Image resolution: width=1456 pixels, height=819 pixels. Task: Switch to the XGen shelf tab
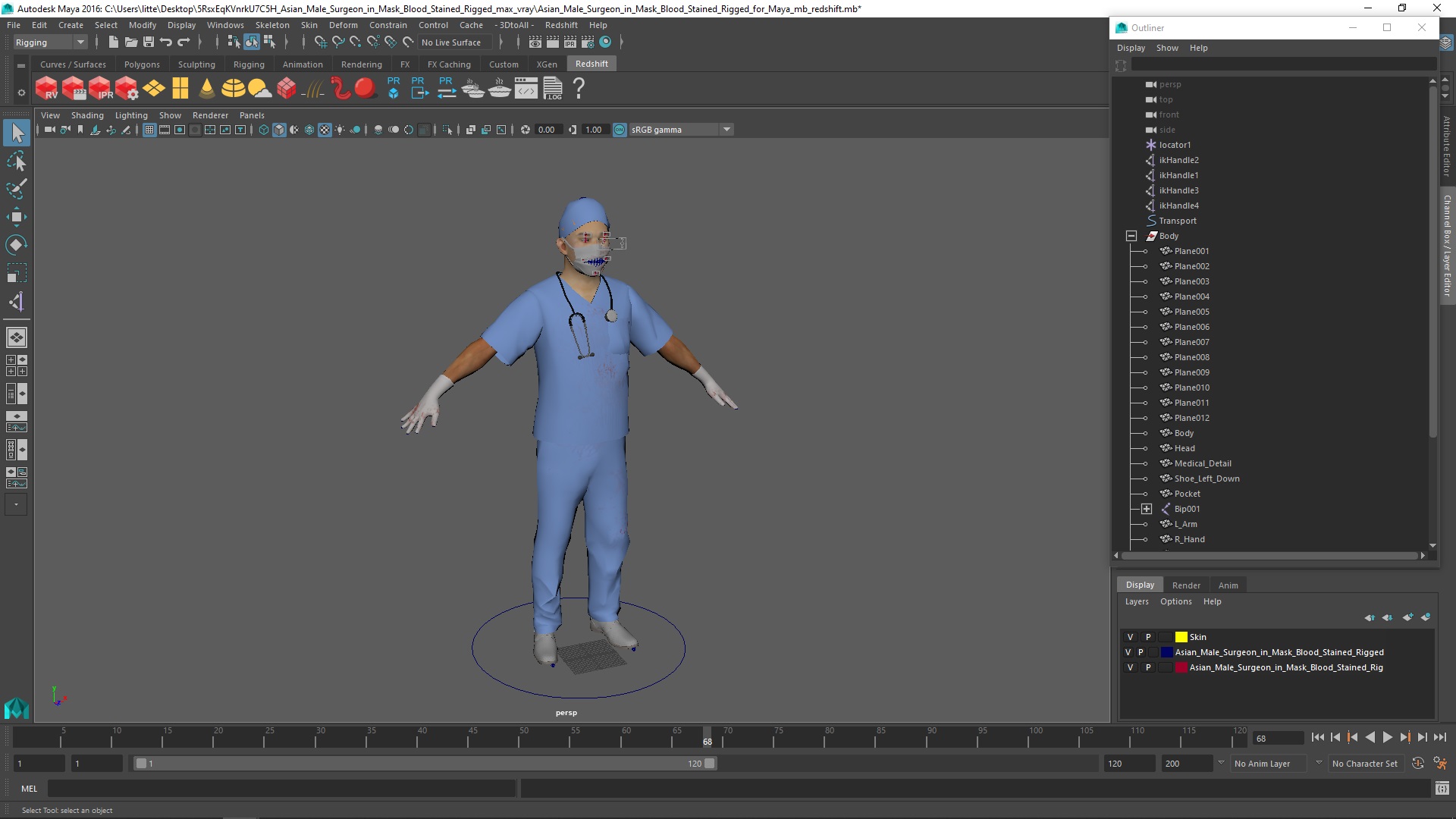[x=547, y=64]
